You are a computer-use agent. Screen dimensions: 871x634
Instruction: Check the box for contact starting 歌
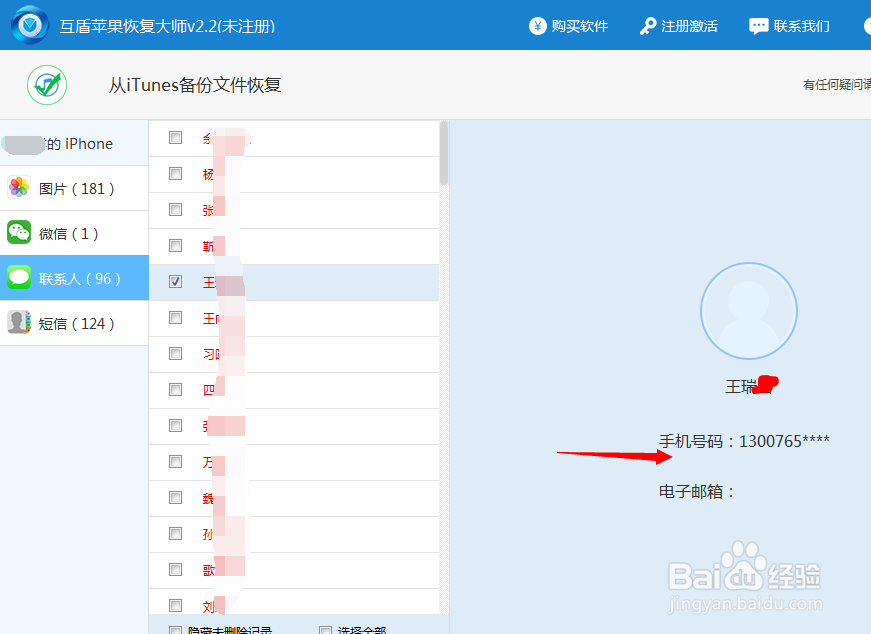click(x=176, y=570)
